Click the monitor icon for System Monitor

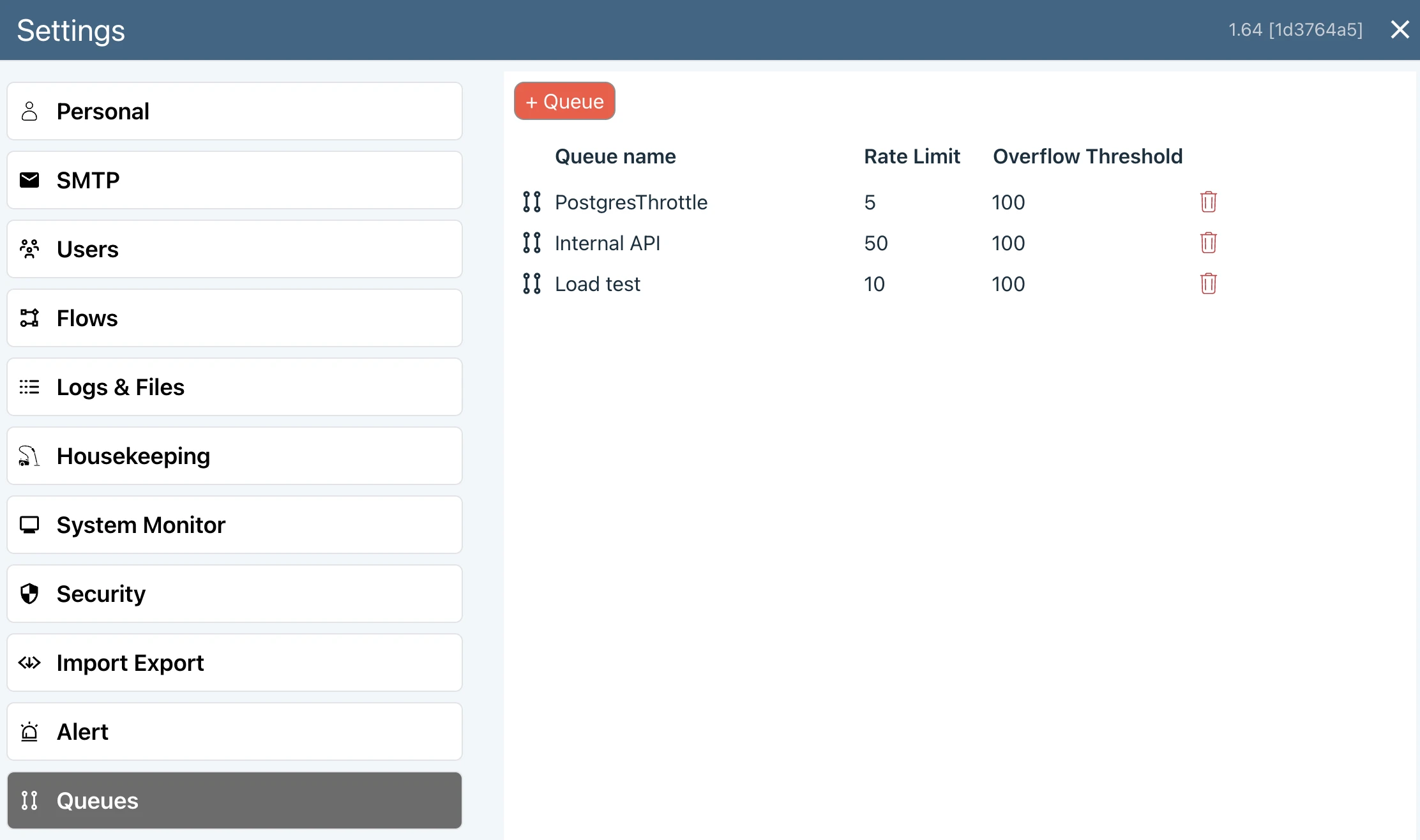point(29,525)
